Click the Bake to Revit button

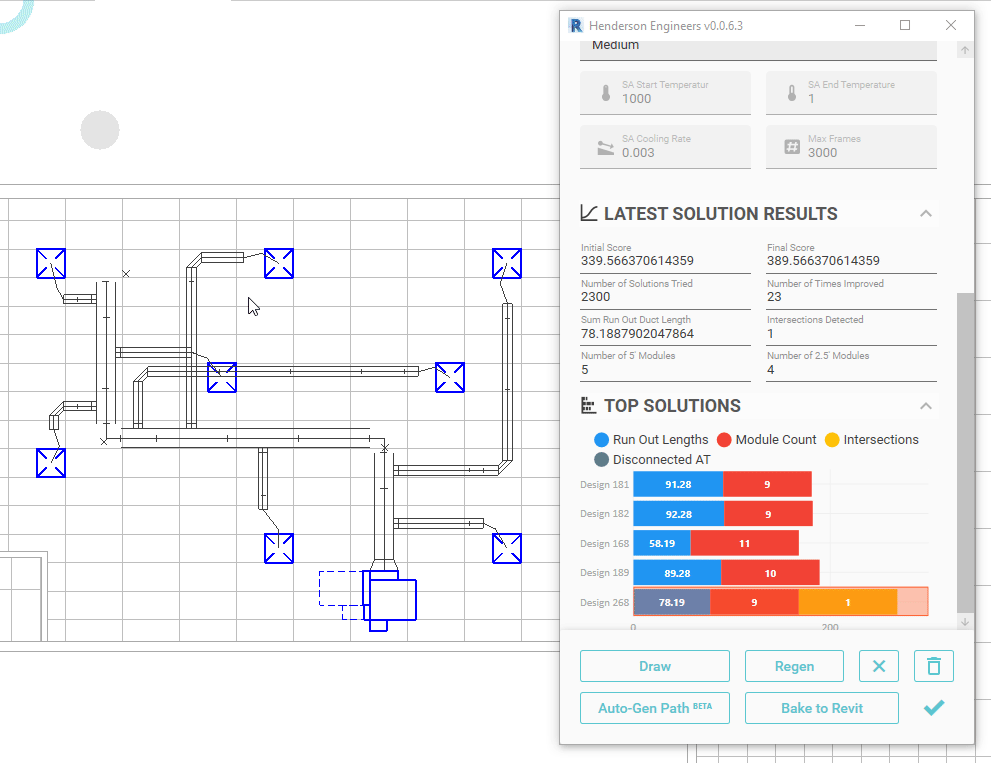coord(822,708)
